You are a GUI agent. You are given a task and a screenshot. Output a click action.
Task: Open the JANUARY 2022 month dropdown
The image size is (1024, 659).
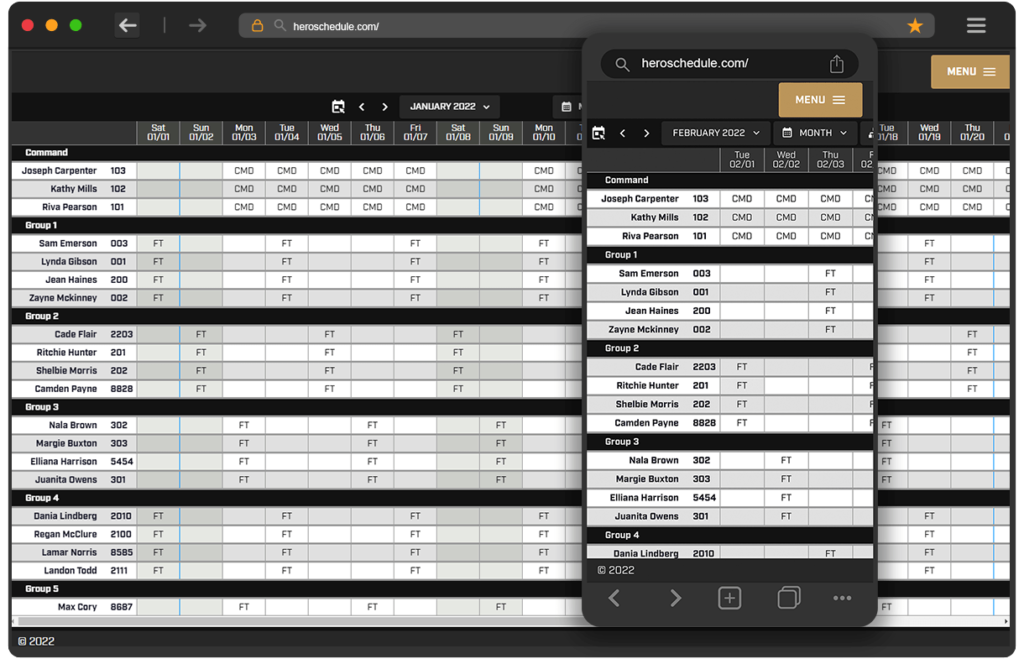click(x=448, y=107)
